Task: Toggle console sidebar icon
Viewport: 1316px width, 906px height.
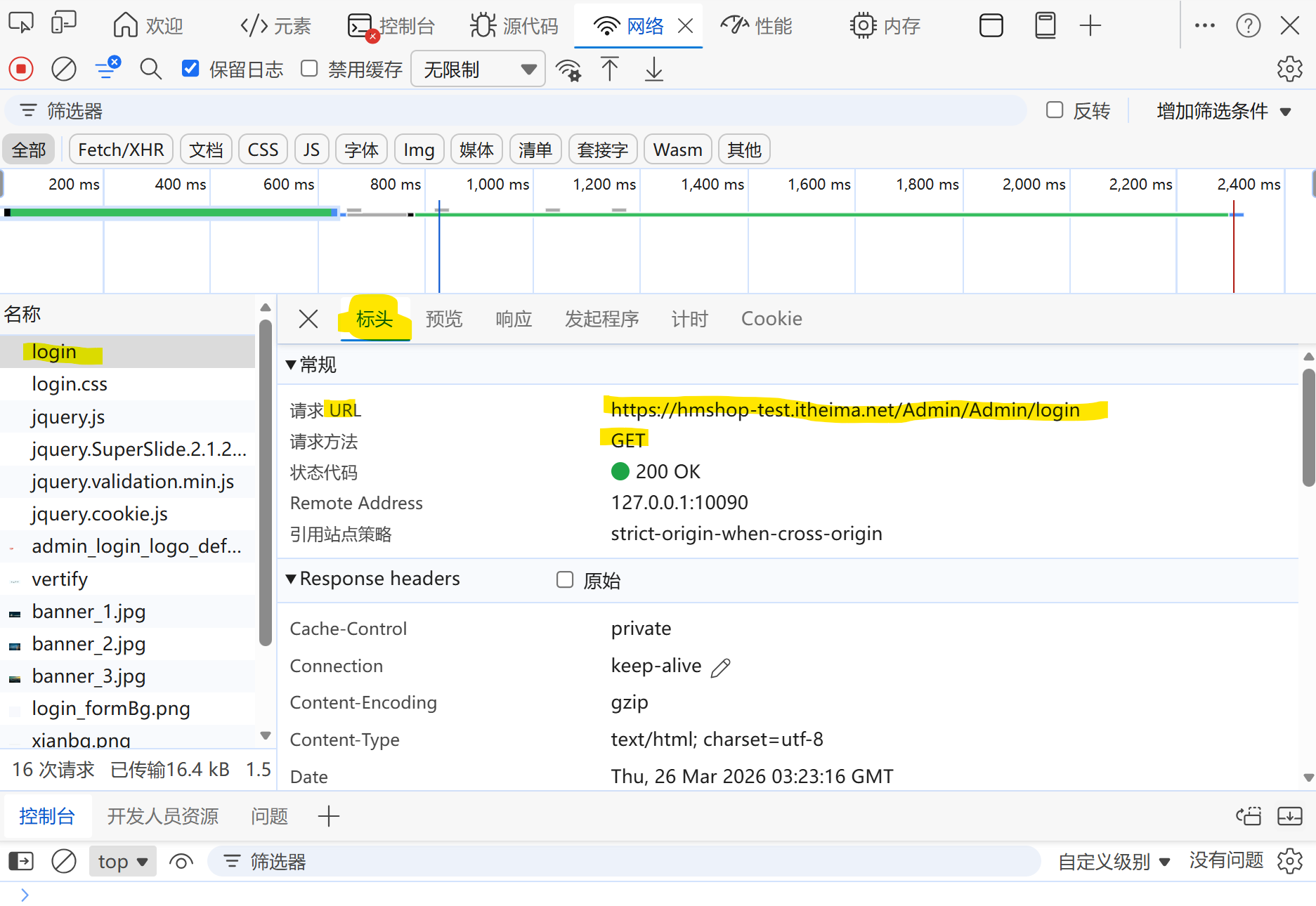Action: pyautogui.click(x=21, y=861)
